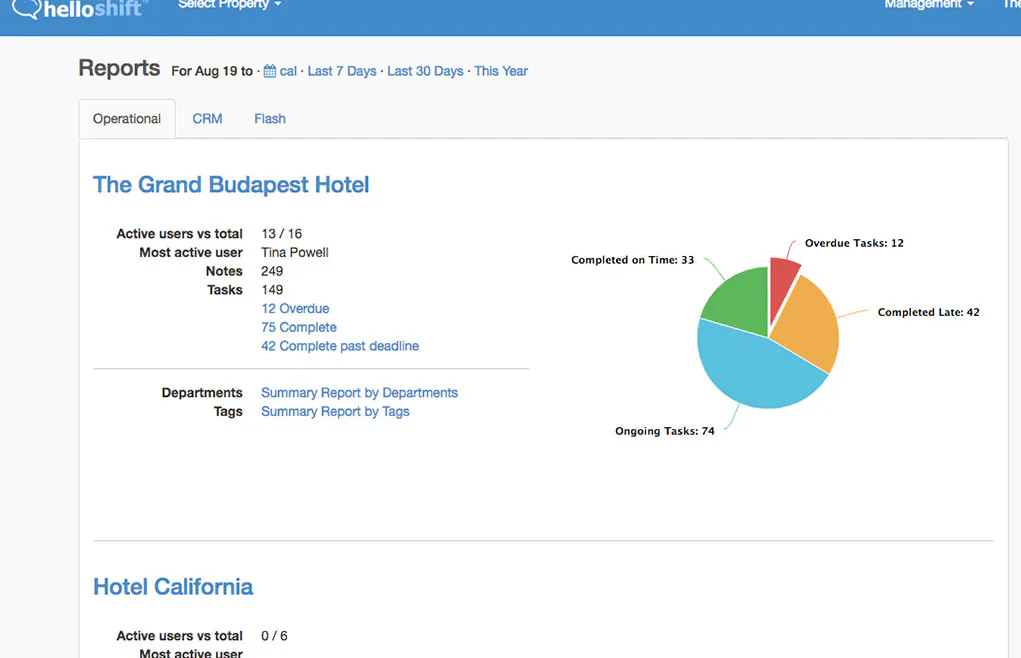Click the 0 / 6 active users value
1021x658 pixels.
coord(274,636)
